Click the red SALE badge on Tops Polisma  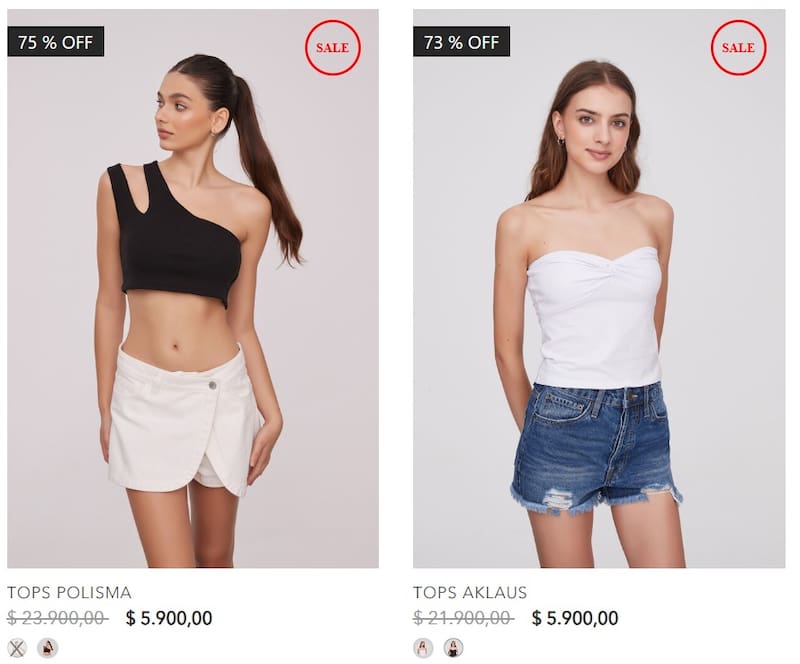click(333, 47)
